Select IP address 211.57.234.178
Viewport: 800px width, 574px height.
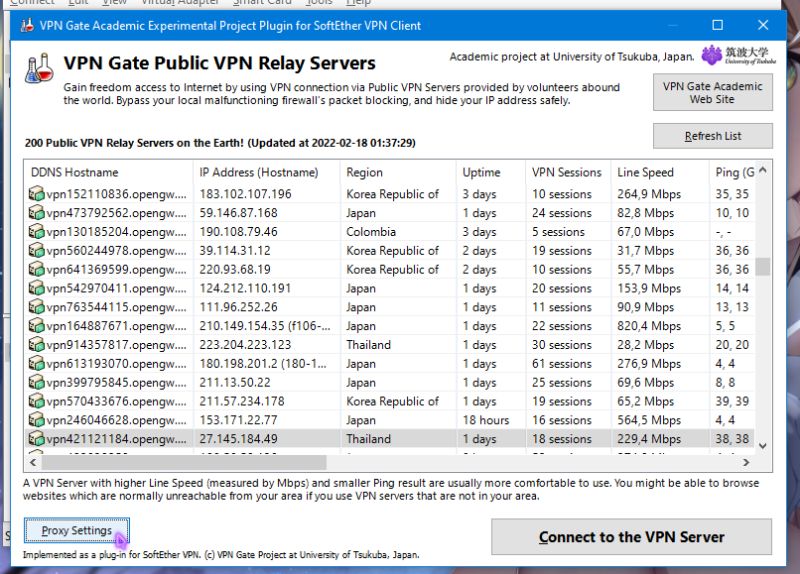[x=242, y=402]
